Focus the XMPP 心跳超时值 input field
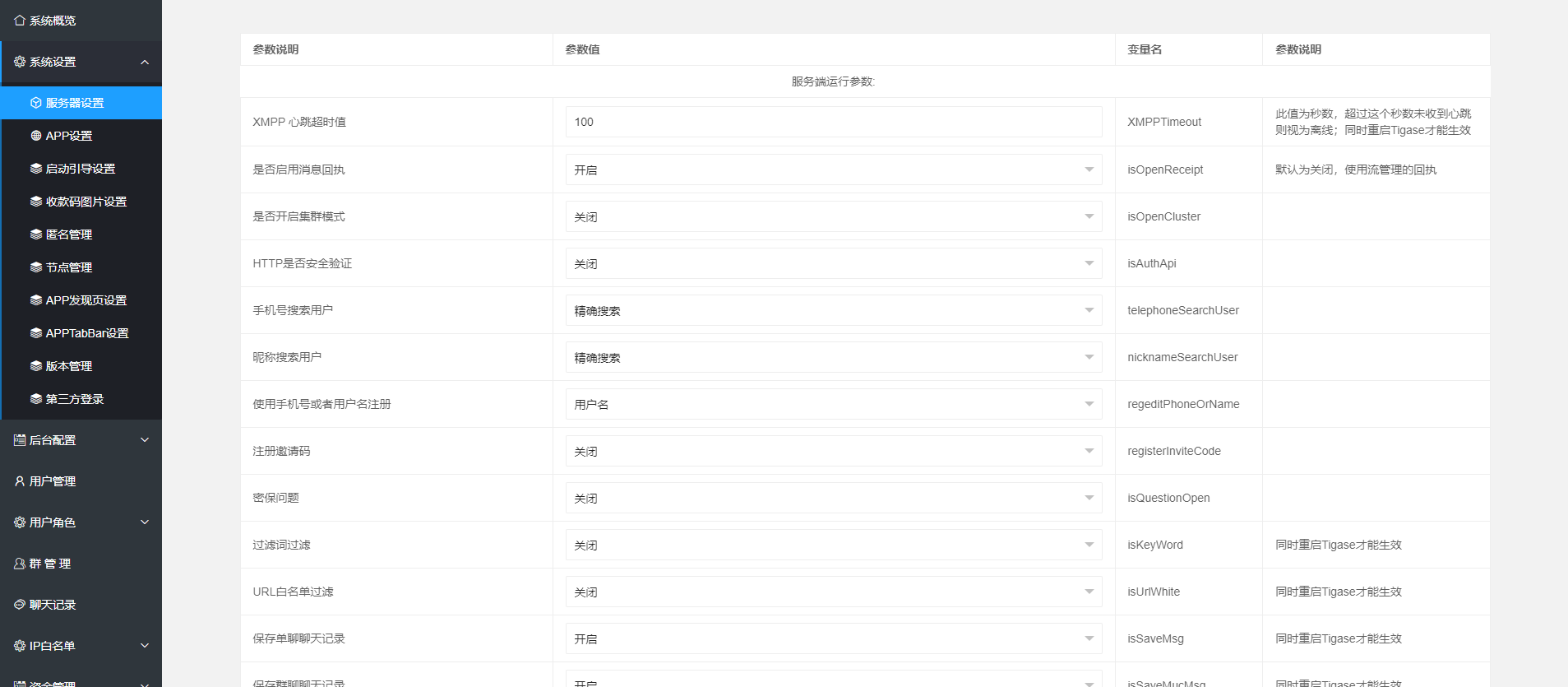Screen dimensions: 1568x687 click(834, 122)
